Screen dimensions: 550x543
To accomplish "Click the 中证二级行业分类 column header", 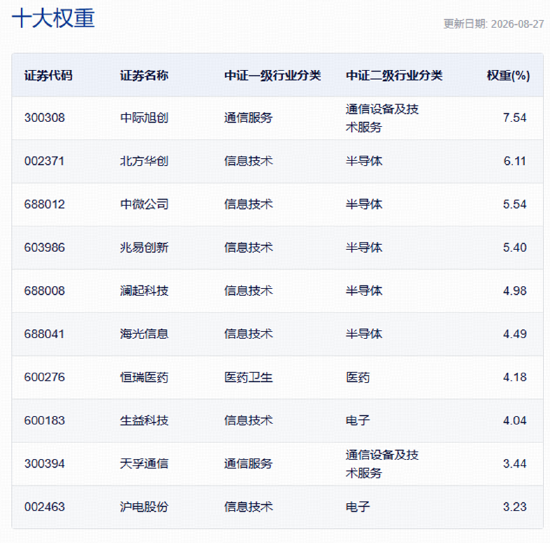I will (394, 75).
